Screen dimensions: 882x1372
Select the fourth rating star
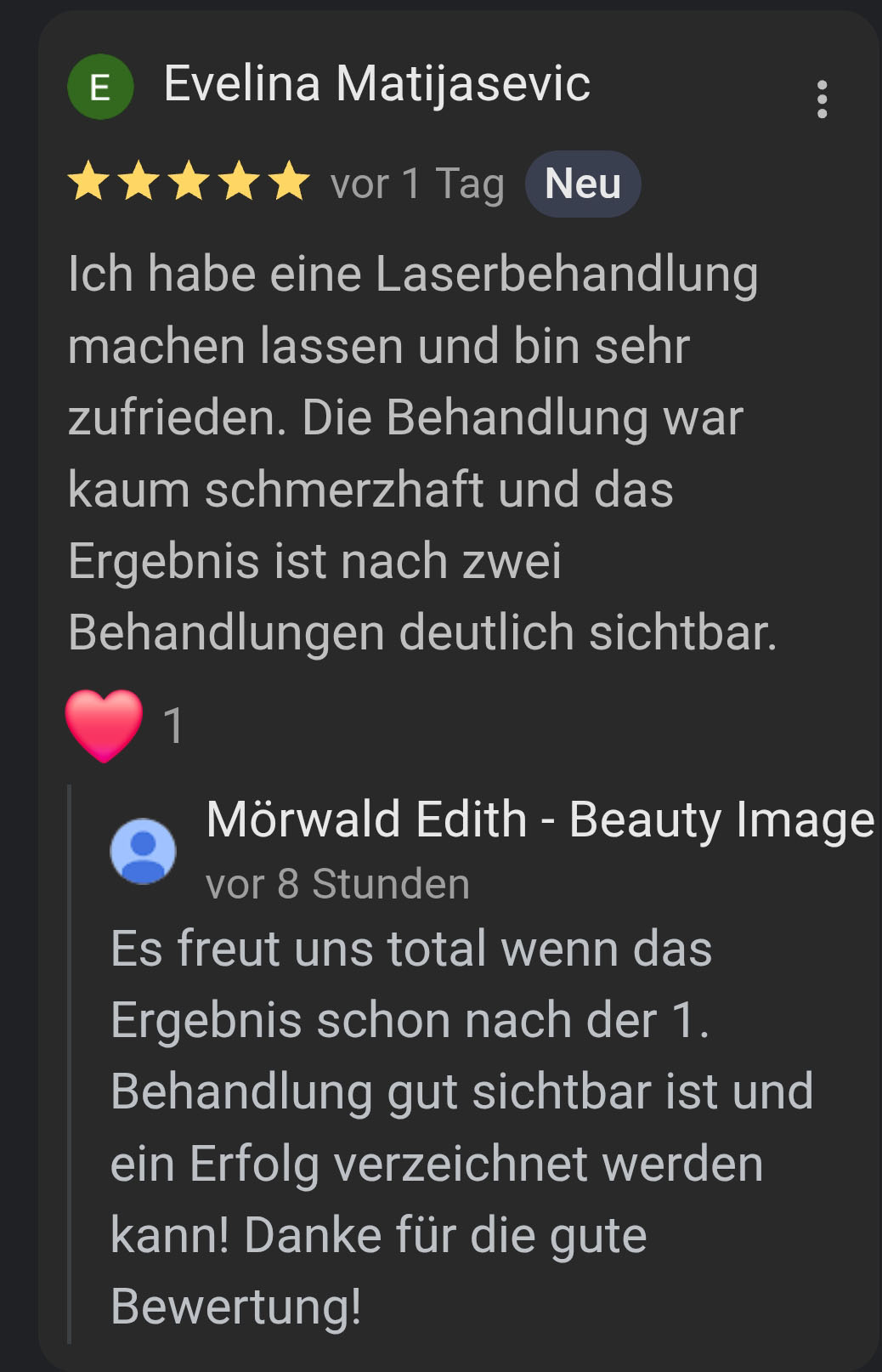coord(239,181)
